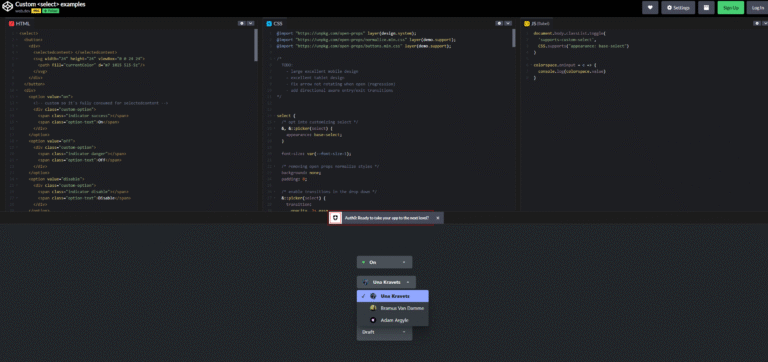
Task: Click arrow icon on the Draft select
Action: click(404, 332)
